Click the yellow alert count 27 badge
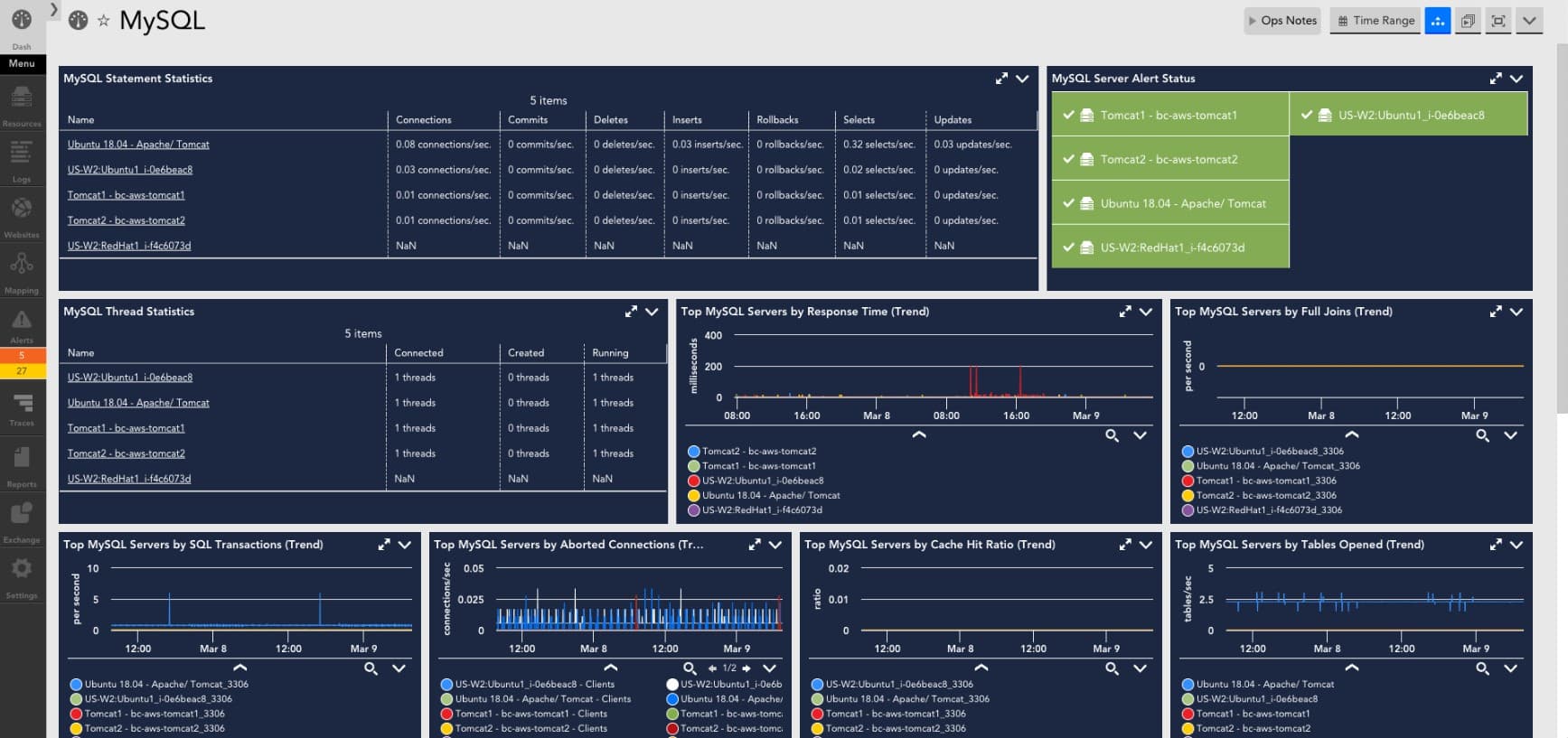This screenshot has height=738, width=1568. 22,370
